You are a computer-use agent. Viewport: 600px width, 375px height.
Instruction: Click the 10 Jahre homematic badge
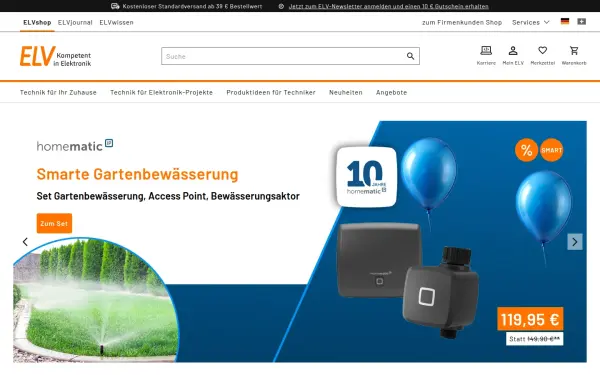367,177
